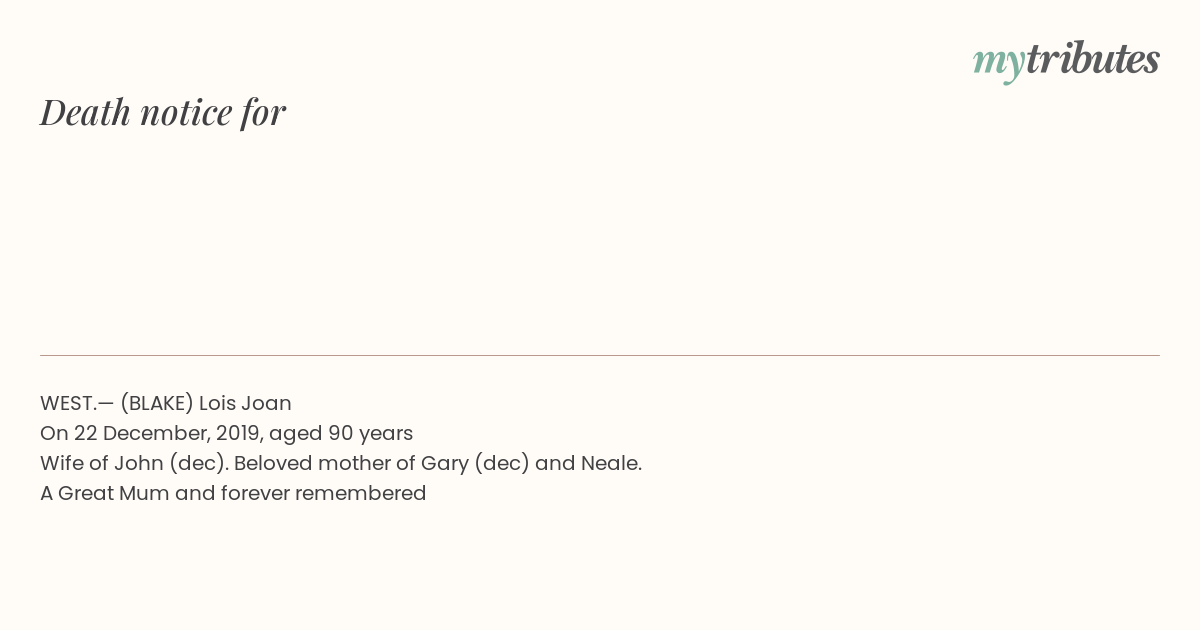
Task: Select the phrase "A Great Mum"
Action: click(x=104, y=493)
